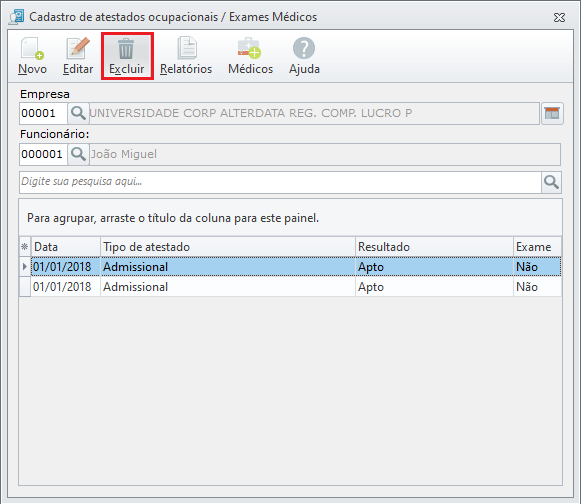Screen dimensions: 581x504
Task: Click the Funcionário code field 000001
Action: (x=43, y=154)
